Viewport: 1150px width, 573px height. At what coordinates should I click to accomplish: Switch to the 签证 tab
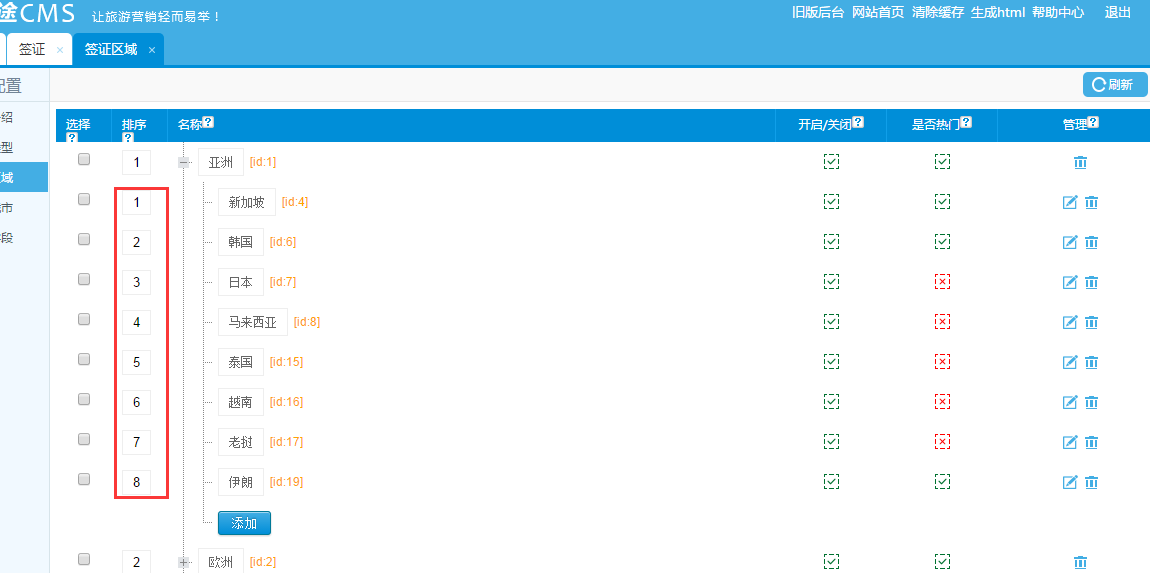tap(32, 49)
